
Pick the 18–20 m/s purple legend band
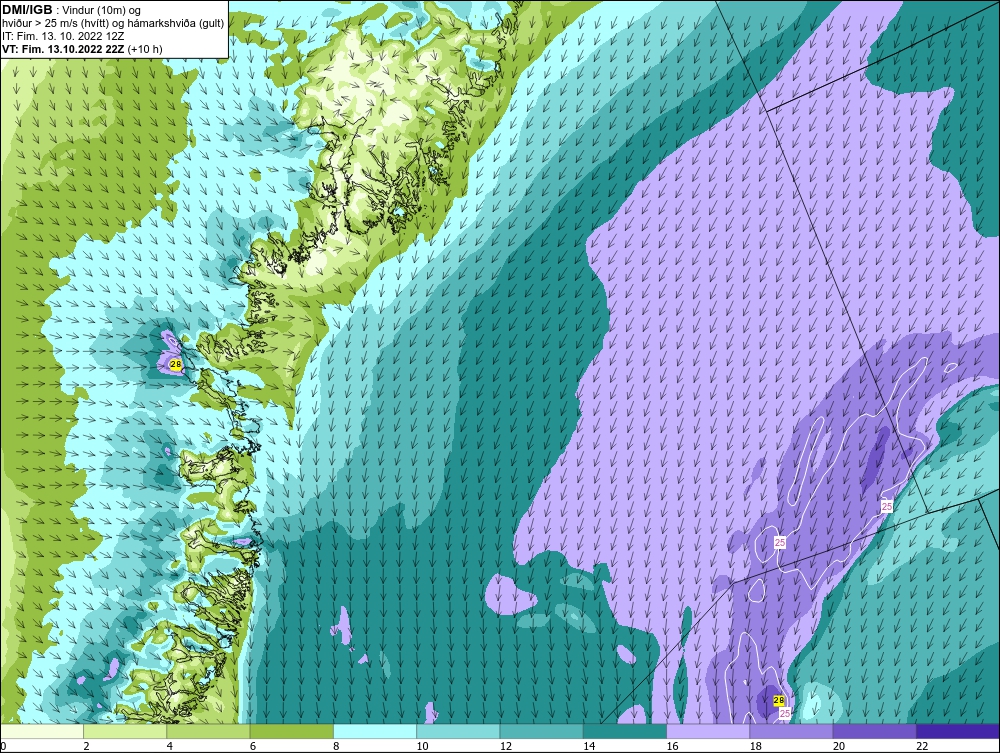pos(791,731)
